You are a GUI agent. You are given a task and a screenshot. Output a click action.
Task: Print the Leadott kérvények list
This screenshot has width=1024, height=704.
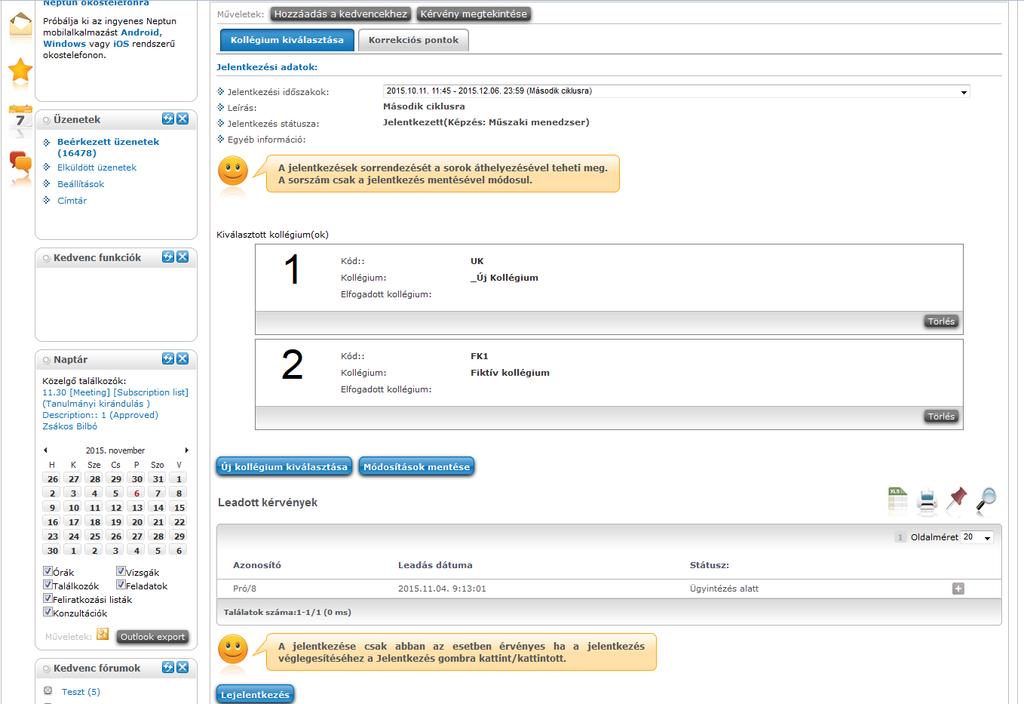(x=927, y=500)
